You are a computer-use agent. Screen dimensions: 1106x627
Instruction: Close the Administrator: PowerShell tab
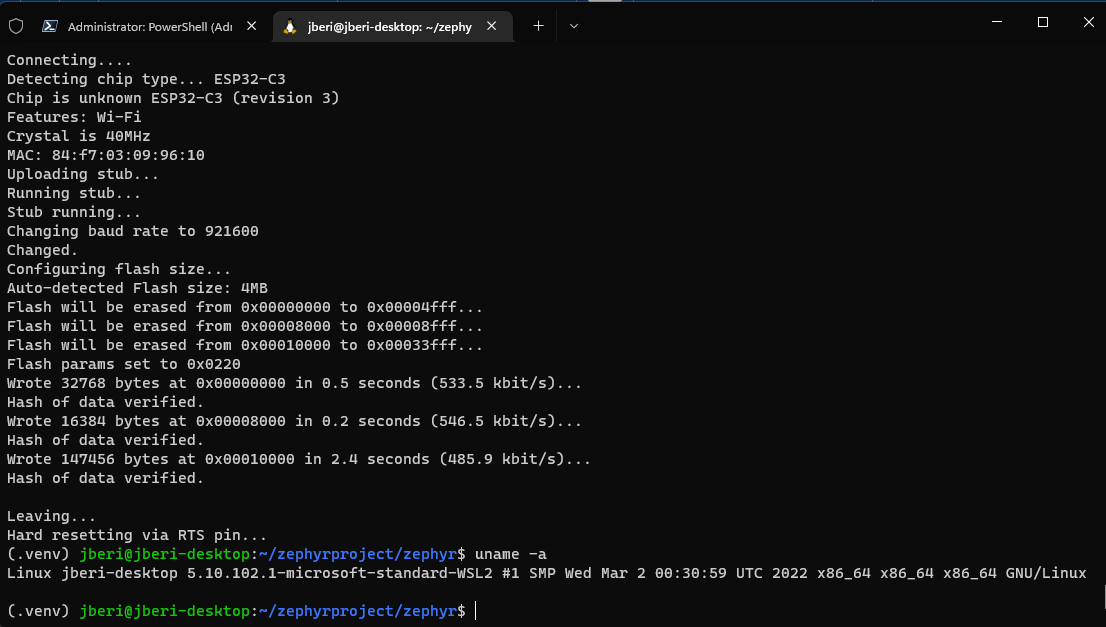(252, 26)
